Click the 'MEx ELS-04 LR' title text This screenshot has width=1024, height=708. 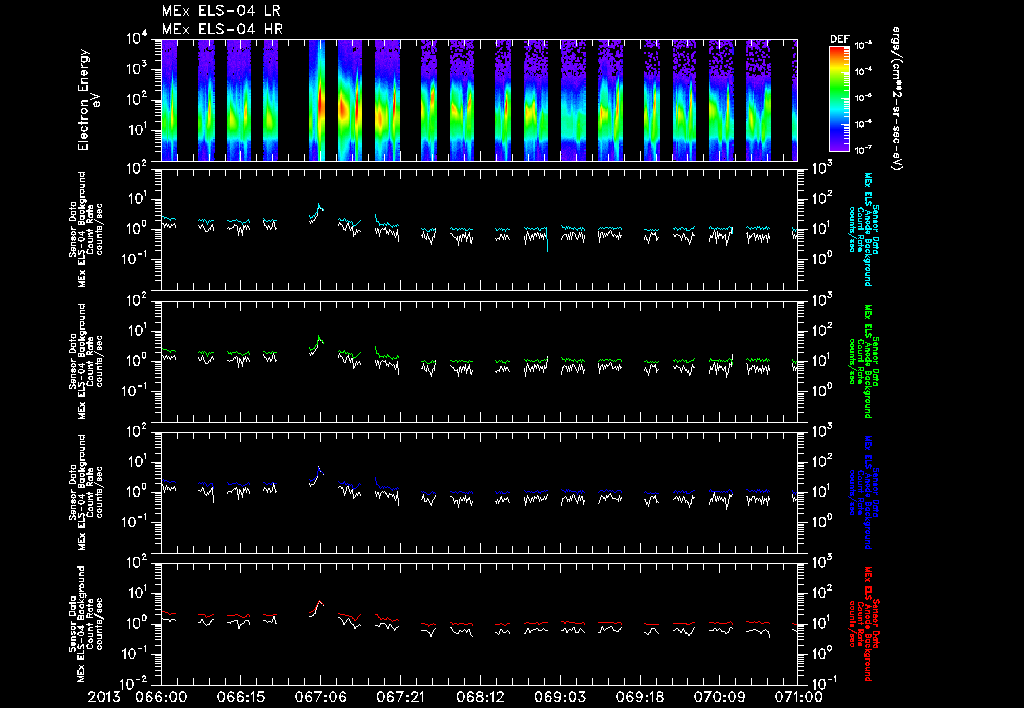[x=221, y=11]
